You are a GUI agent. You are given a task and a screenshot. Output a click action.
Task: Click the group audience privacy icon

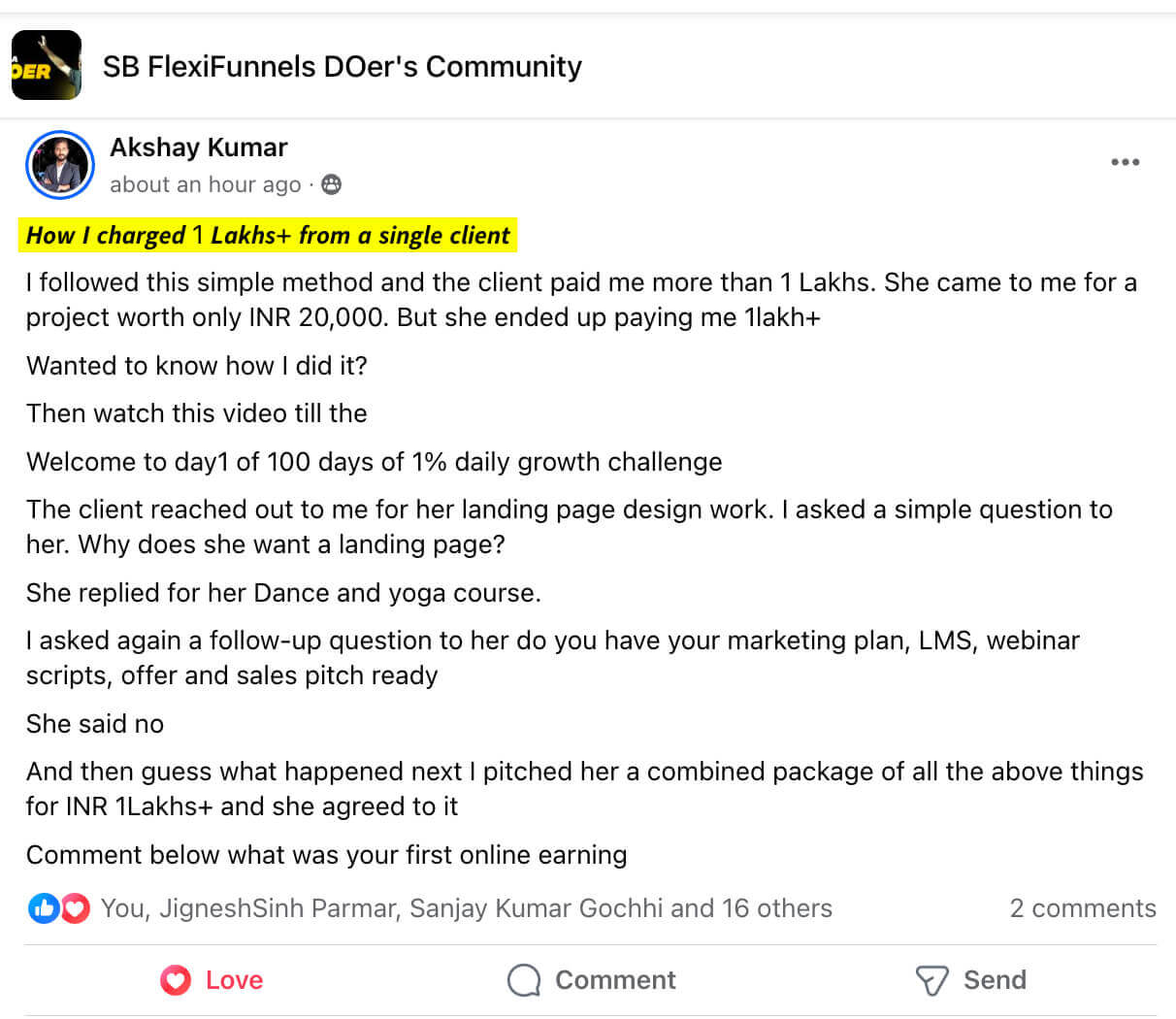coord(332,184)
